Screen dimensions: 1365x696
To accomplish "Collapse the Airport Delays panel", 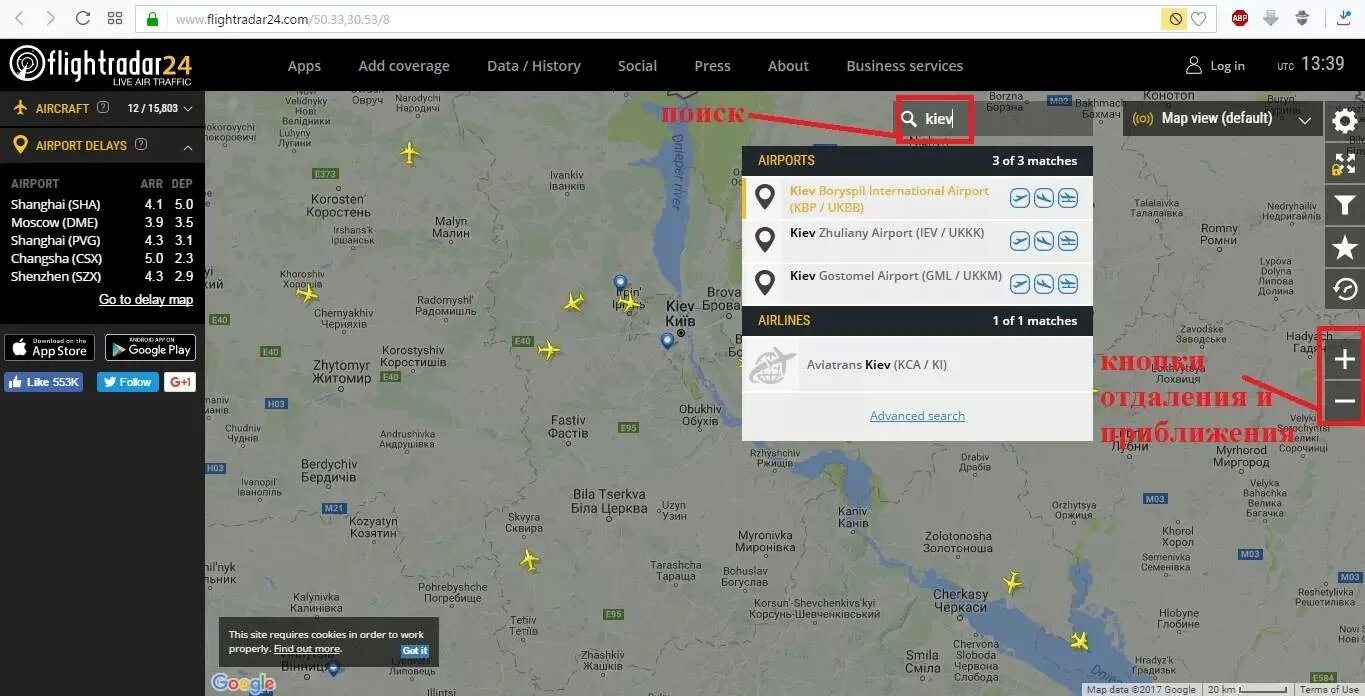I will (x=188, y=146).
